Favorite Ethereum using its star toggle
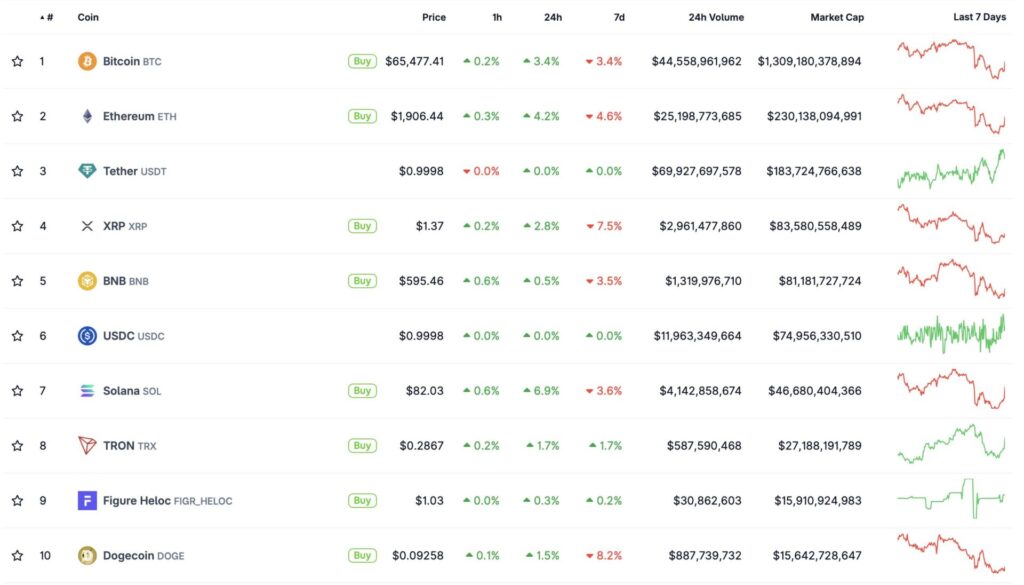This screenshot has height=585, width=1024. click(17, 115)
